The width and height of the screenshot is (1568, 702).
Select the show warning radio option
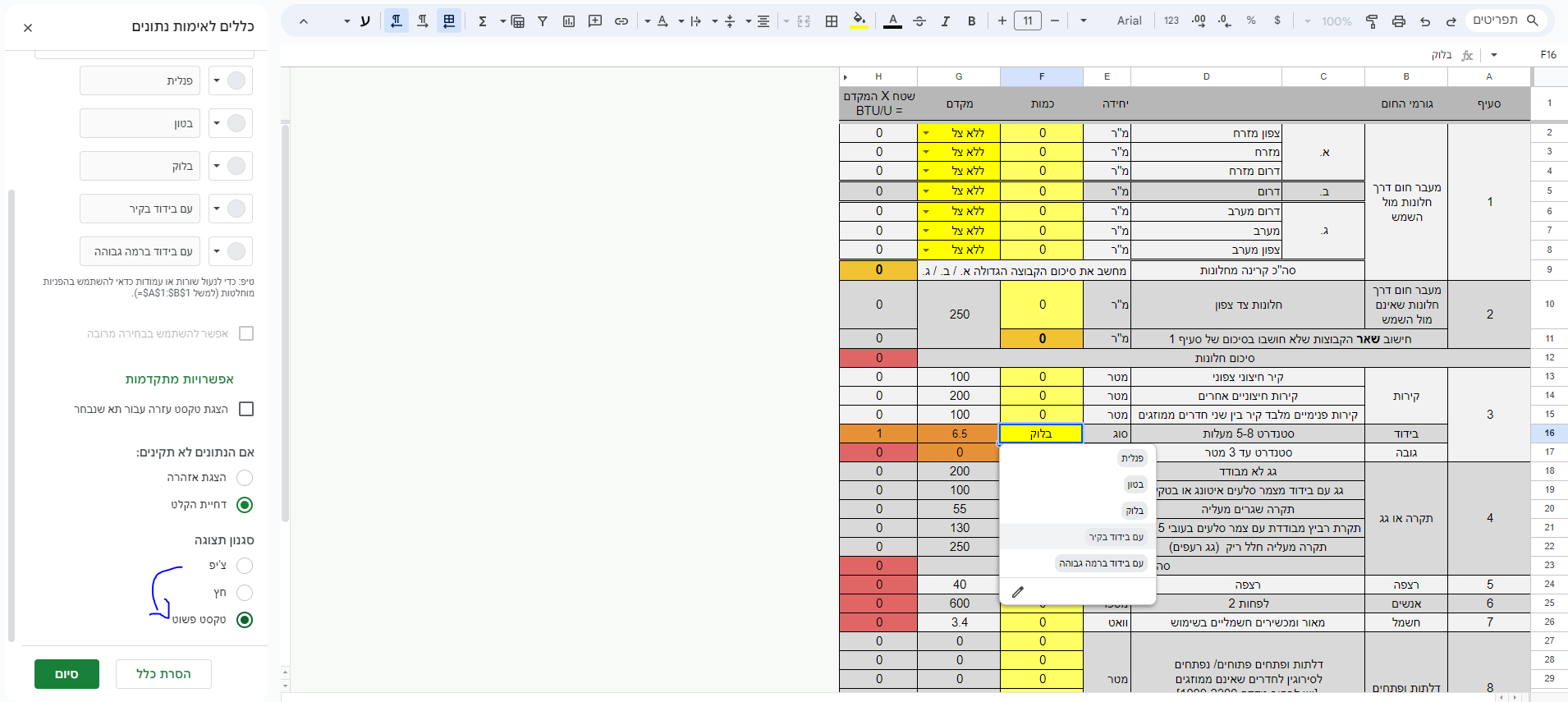[245, 478]
